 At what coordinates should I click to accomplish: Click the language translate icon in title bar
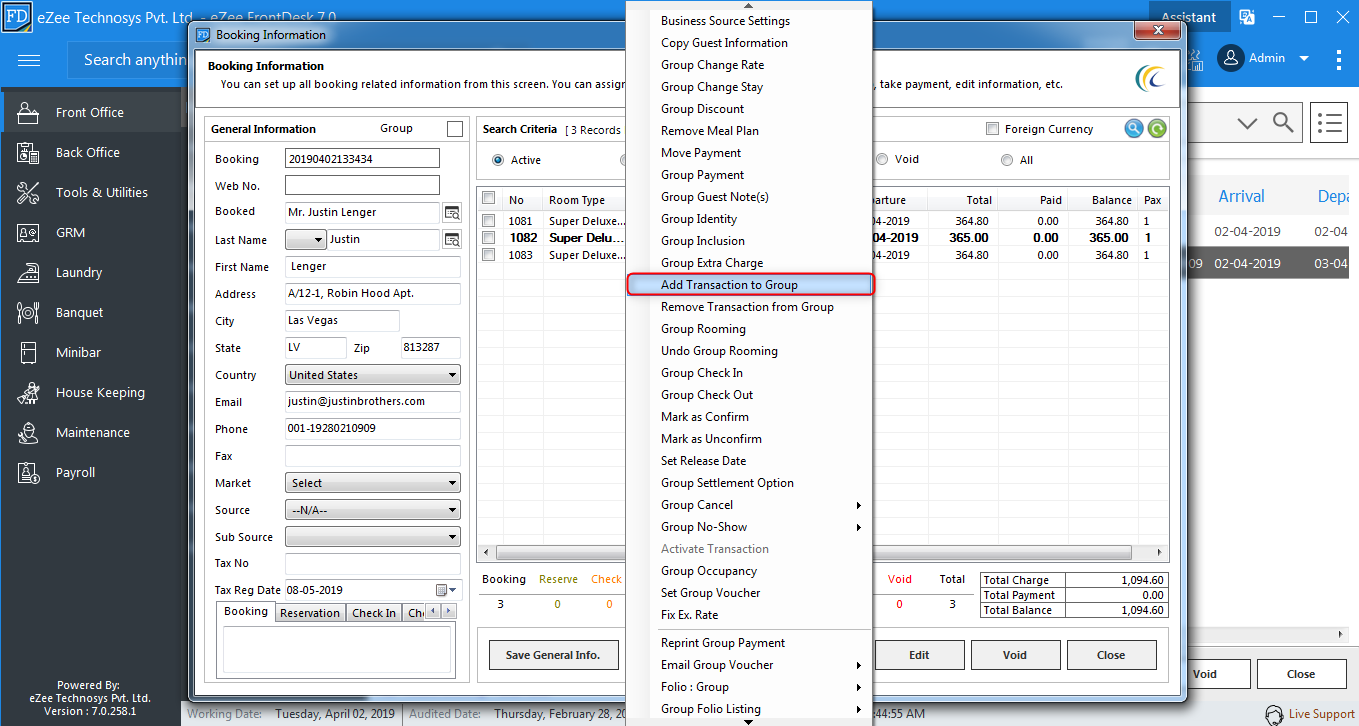[x=1247, y=16]
